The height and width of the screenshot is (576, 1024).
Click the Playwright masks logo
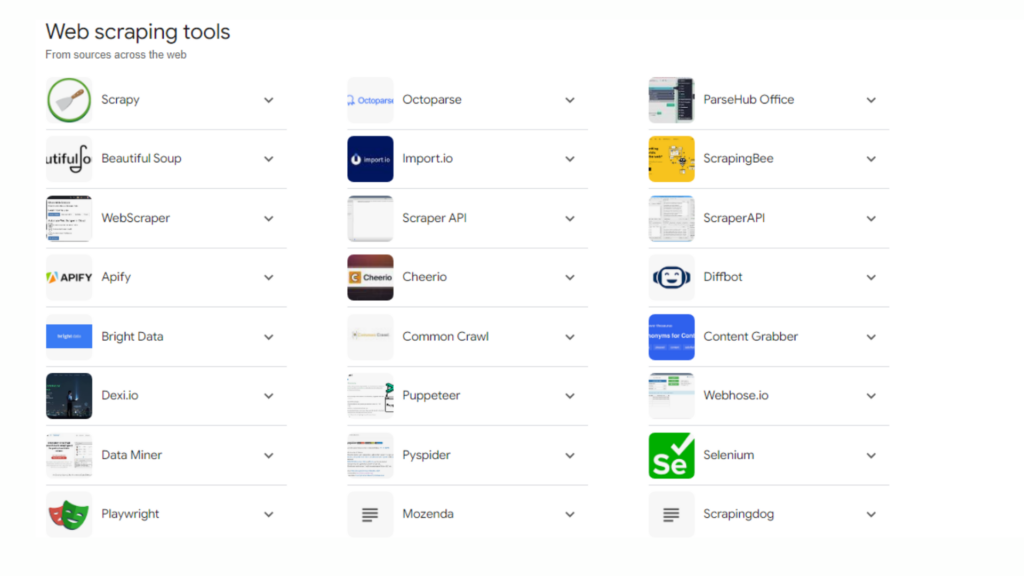pyautogui.click(x=68, y=513)
